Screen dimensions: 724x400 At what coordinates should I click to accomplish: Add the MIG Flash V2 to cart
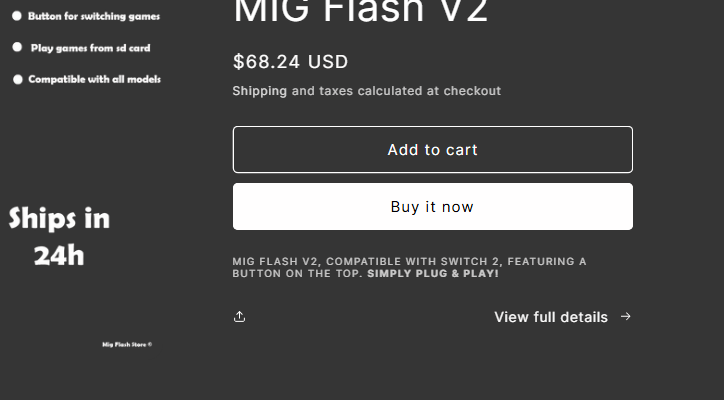pyautogui.click(x=432, y=150)
